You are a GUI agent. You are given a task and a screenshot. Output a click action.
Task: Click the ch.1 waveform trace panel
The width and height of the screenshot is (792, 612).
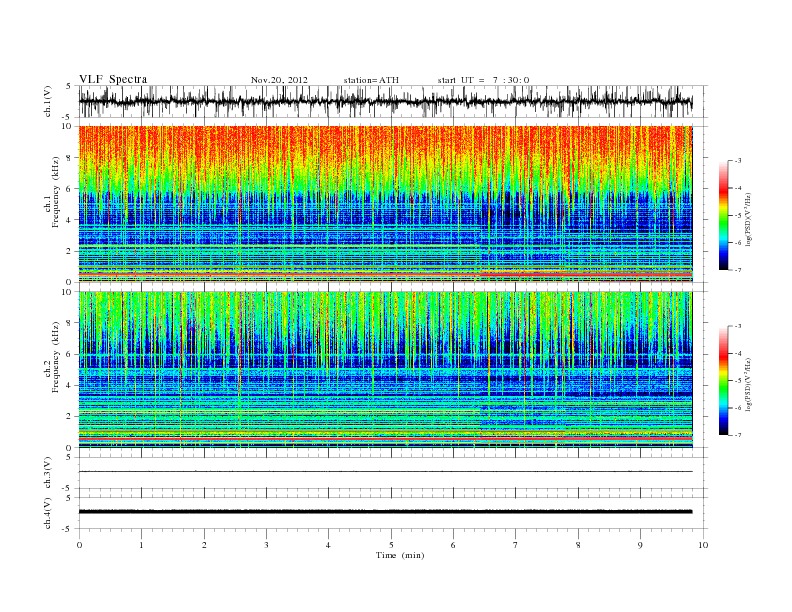point(393,101)
